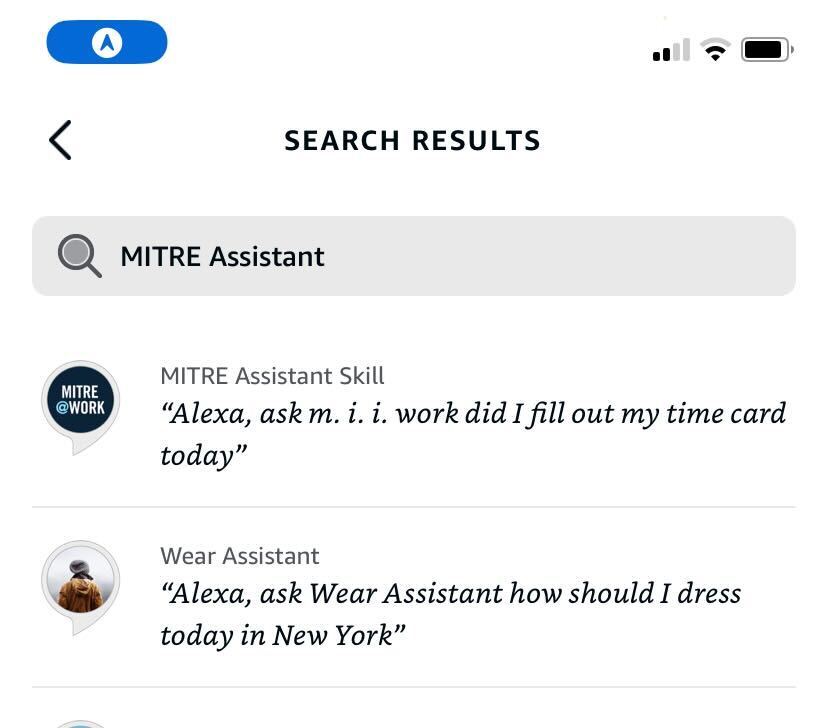Click the magnifying glass search icon

coord(79,256)
